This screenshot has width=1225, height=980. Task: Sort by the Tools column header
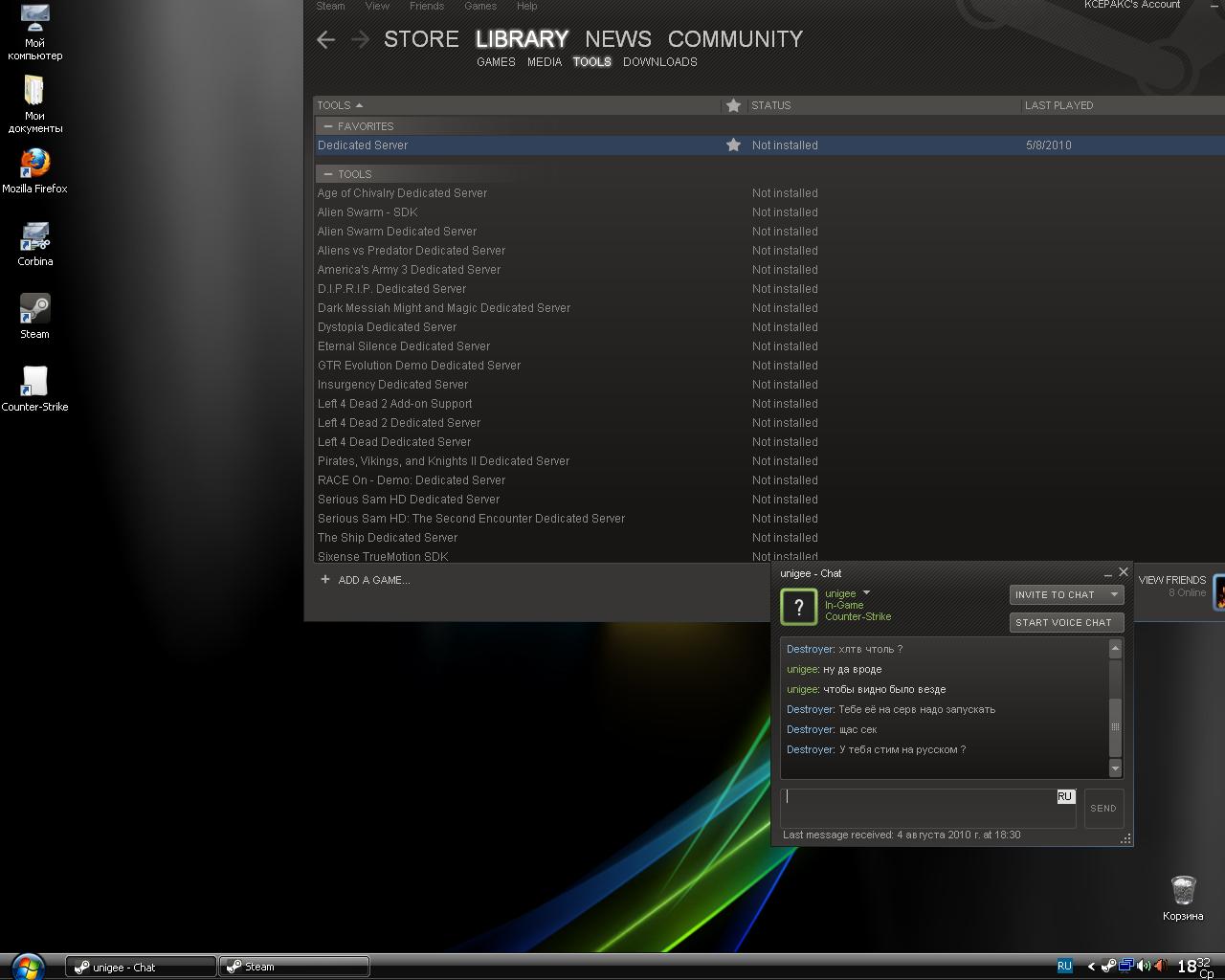coord(517,105)
